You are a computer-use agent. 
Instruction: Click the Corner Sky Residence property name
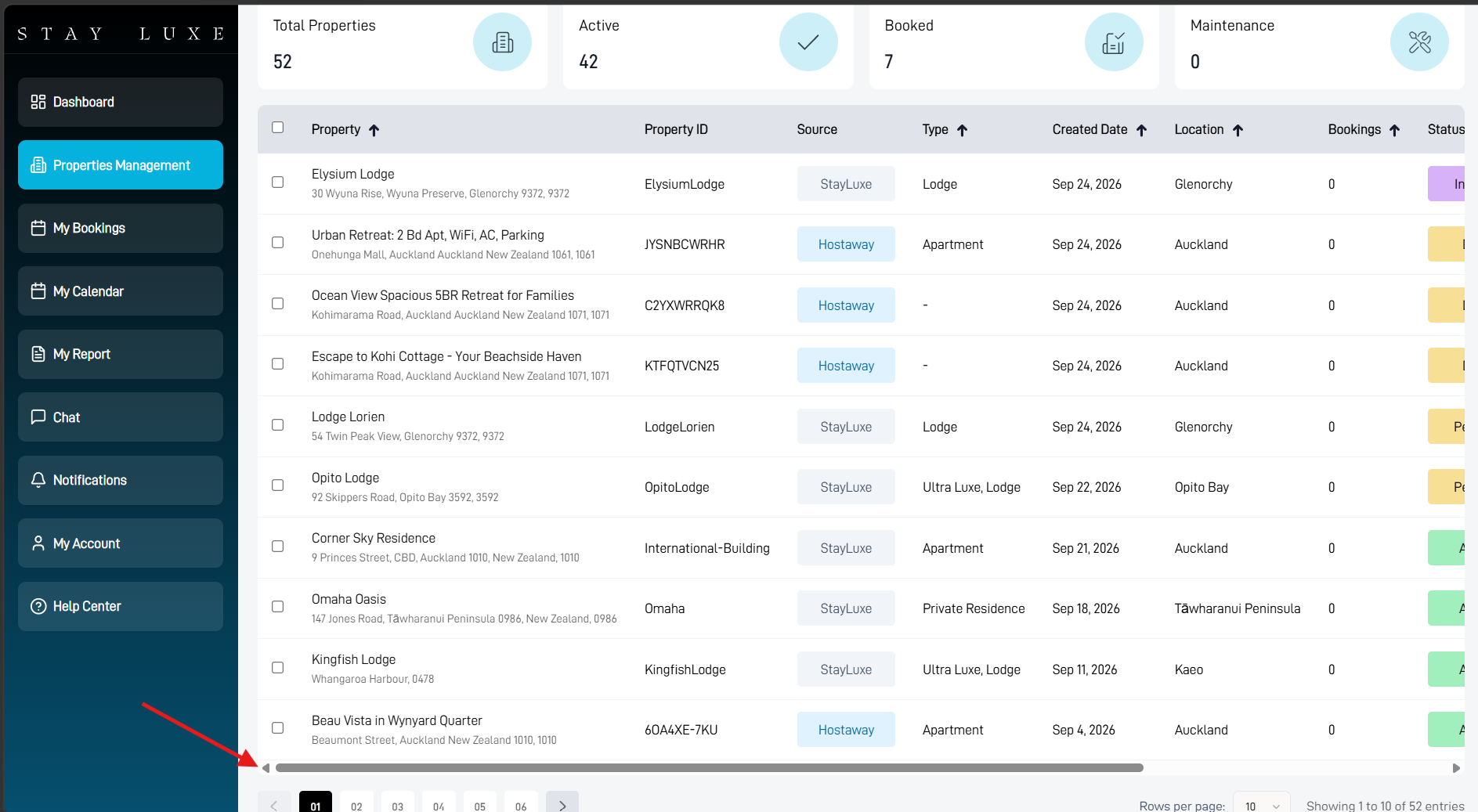pyautogui.click(x=374, y=539)
